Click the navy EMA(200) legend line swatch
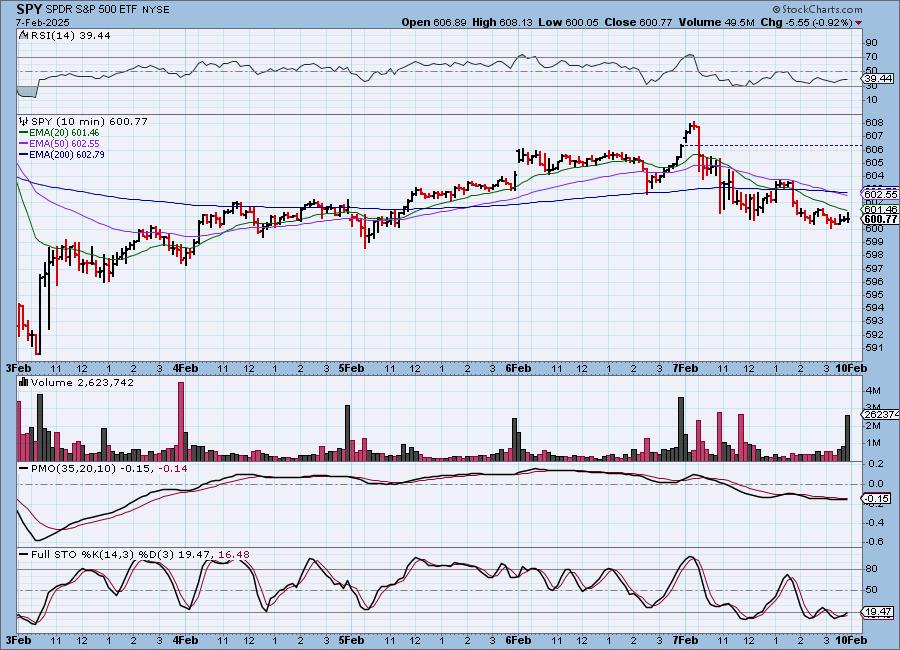The image size is (900, 650). pos(24,154)
